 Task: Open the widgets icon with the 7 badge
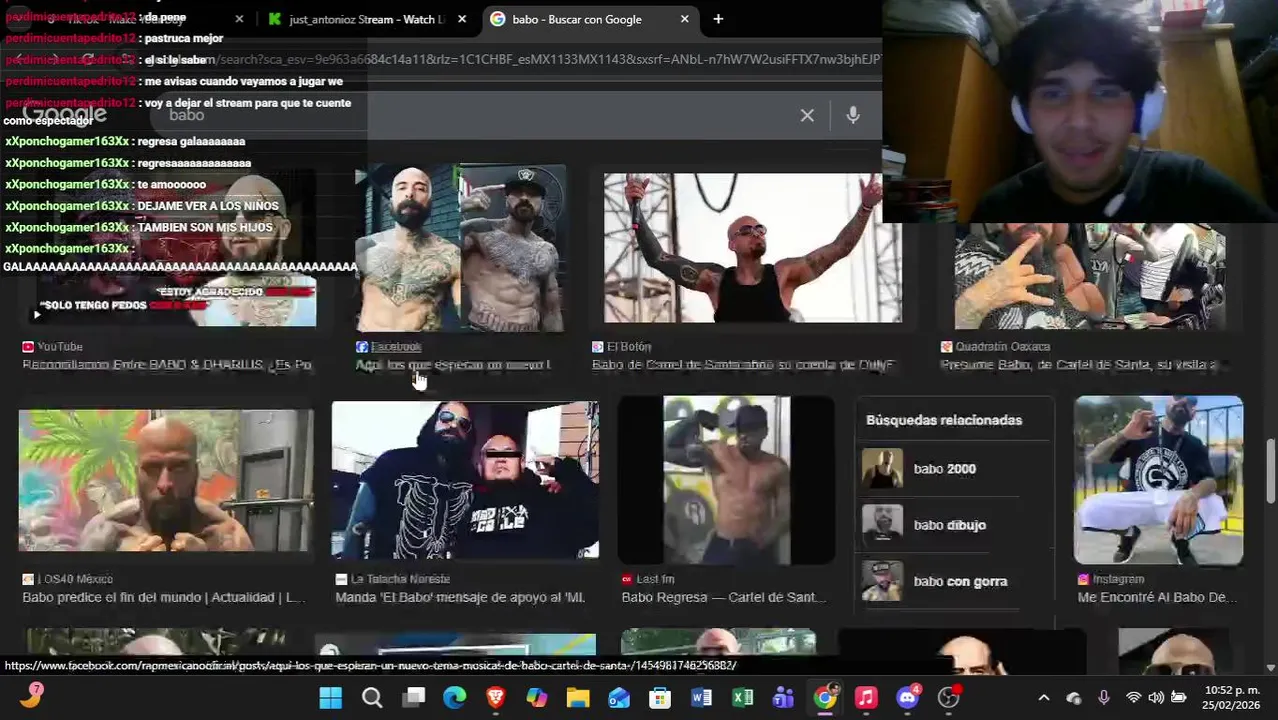(31, 695)
